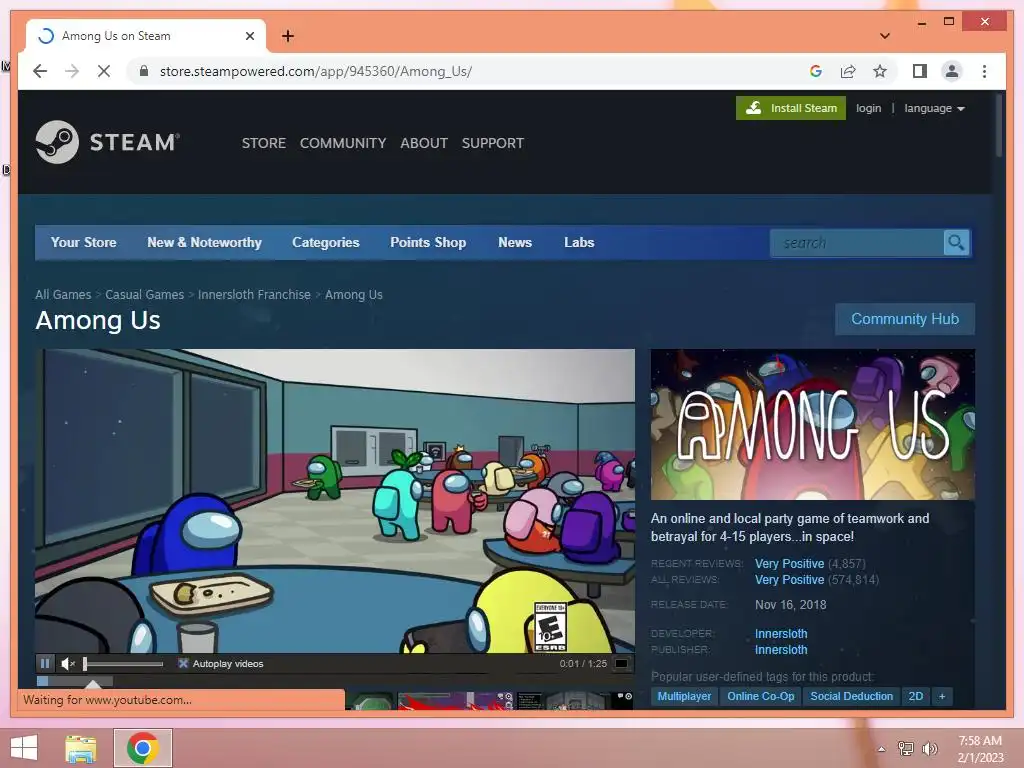Click the browser forward arrow
The width and height of the screenshot is (1024, 768).
(x=72, y=71)
